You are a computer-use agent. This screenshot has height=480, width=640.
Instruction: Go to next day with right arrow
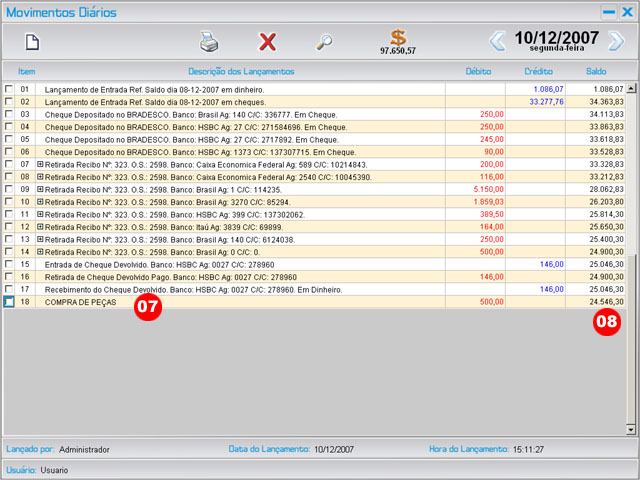click(616, 41)
